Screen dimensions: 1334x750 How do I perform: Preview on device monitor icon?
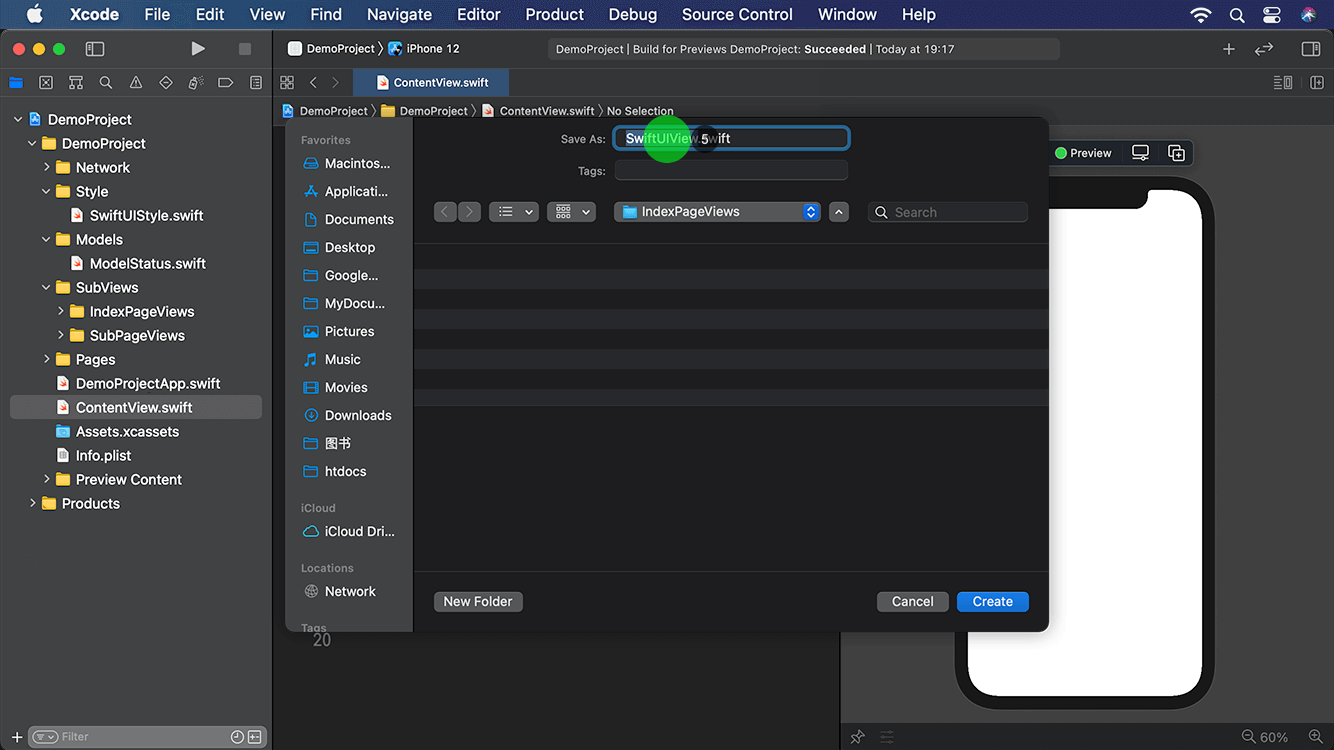pos(1140,153)
